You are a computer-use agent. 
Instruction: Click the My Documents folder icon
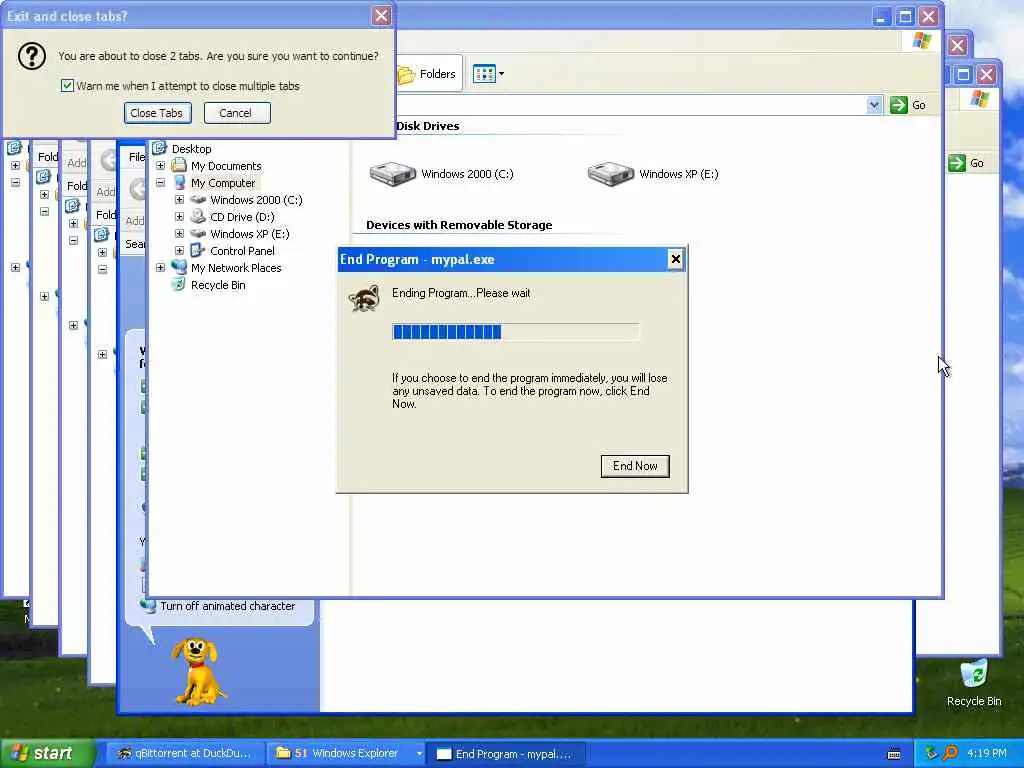coord(179,165)
